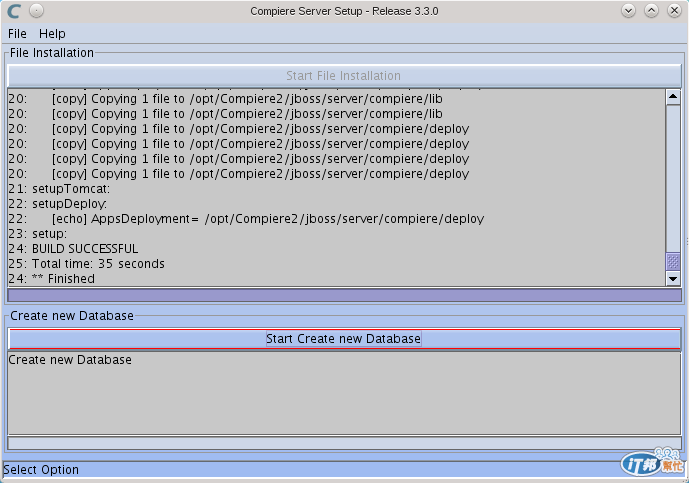
Task: Click the database creation progress bar
Action: [x=344, y=443]
